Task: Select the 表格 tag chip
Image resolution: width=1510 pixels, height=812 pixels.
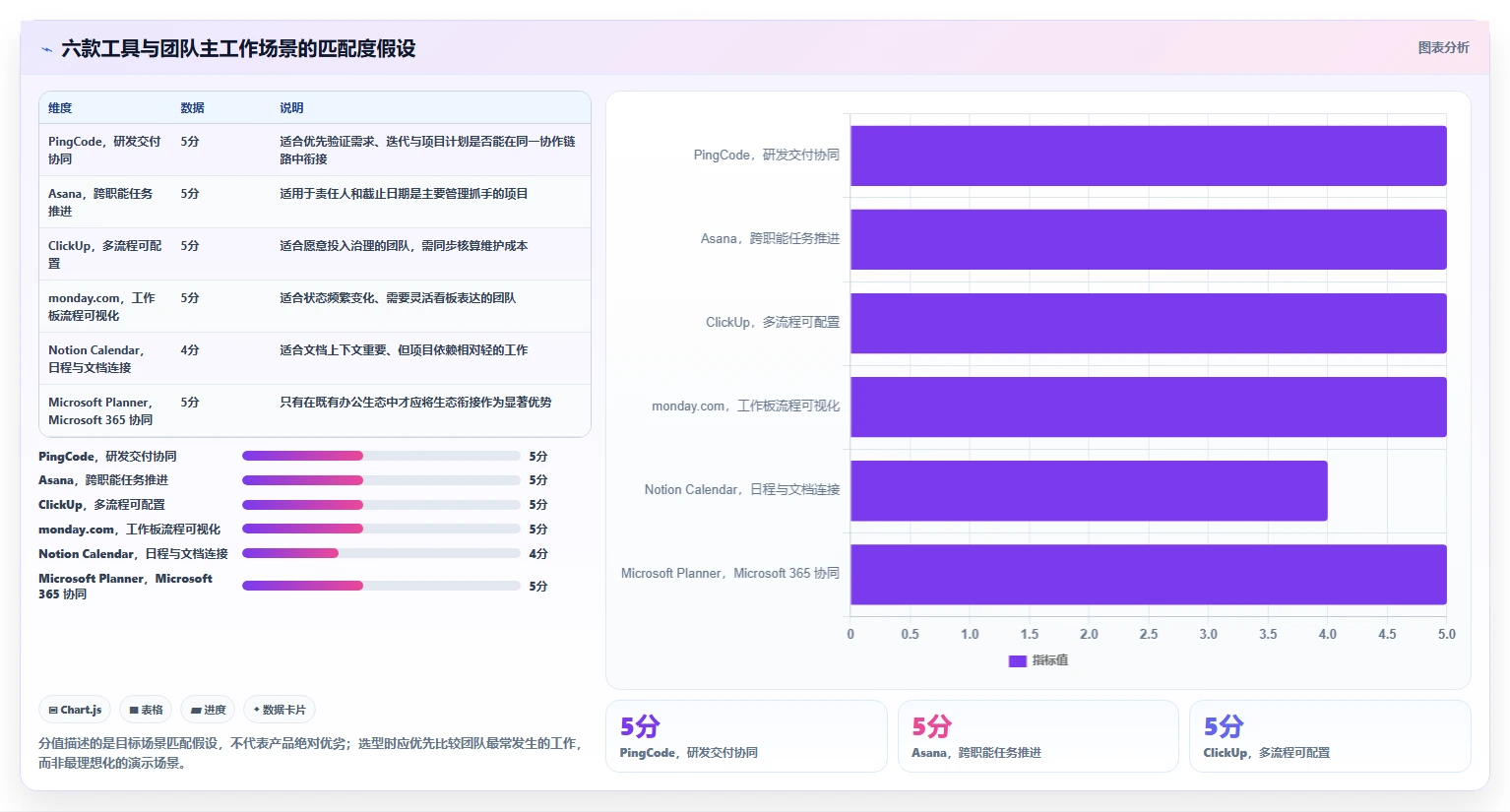Action: pyautogui.click(x=146, y=710)
